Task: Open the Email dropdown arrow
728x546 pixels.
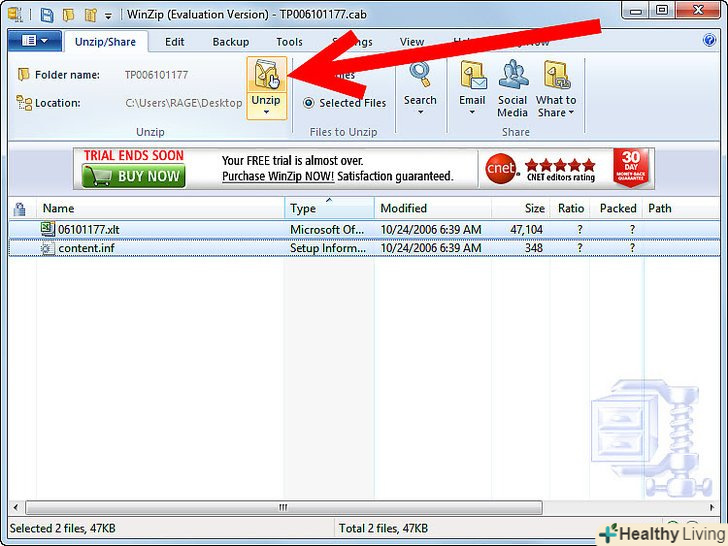Action: point(472,112)
